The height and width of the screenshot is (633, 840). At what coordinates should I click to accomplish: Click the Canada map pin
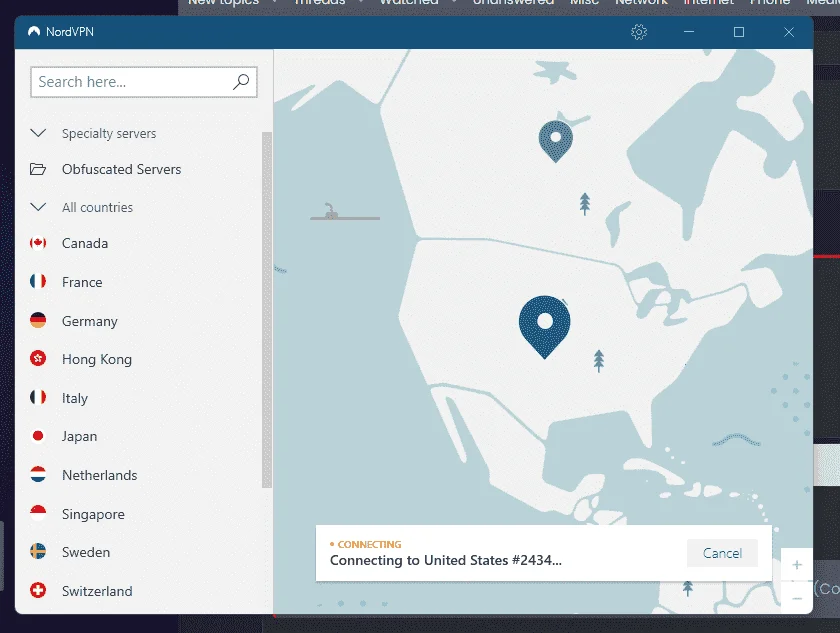point(556,141)
